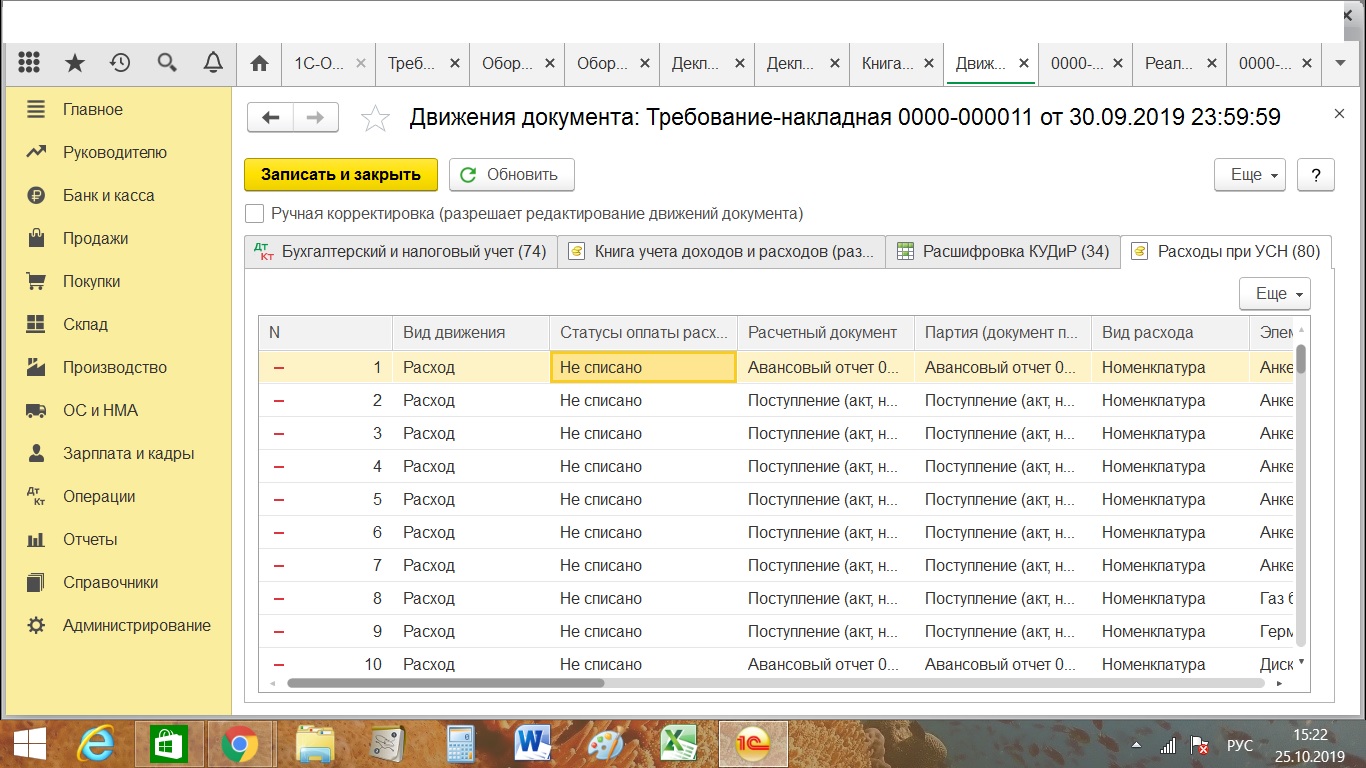
Task: Expand the open tabs list arrow
Action: click(1340, 63)
